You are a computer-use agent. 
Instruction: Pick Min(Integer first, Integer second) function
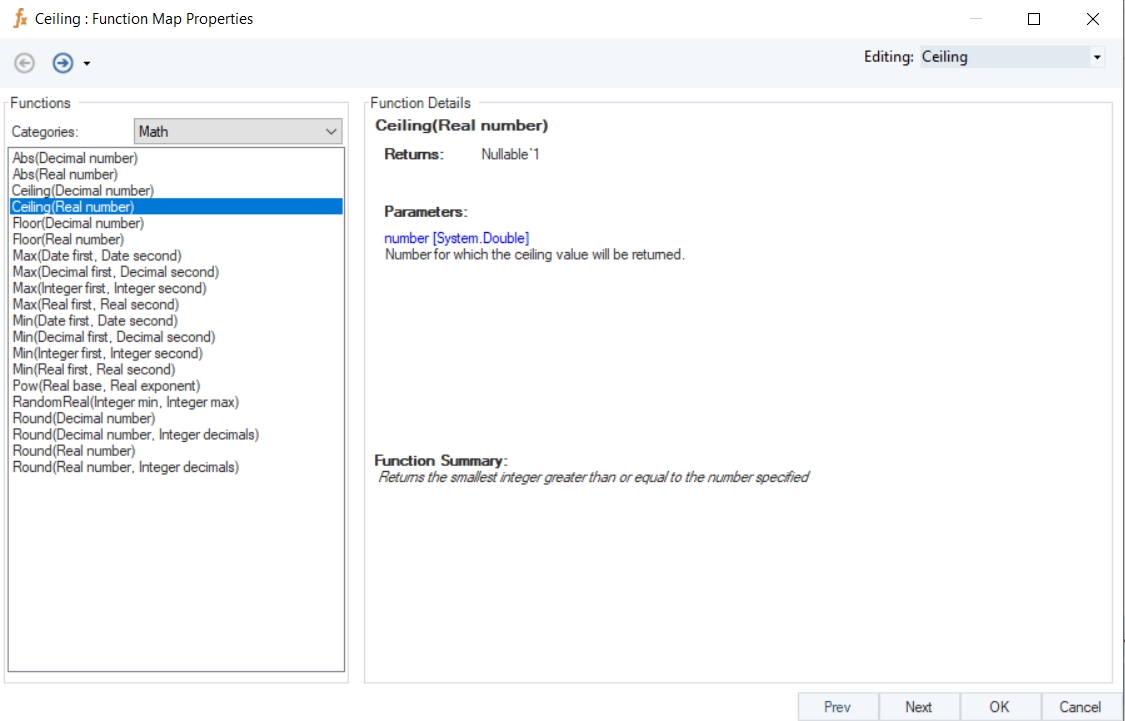[107, 353]
